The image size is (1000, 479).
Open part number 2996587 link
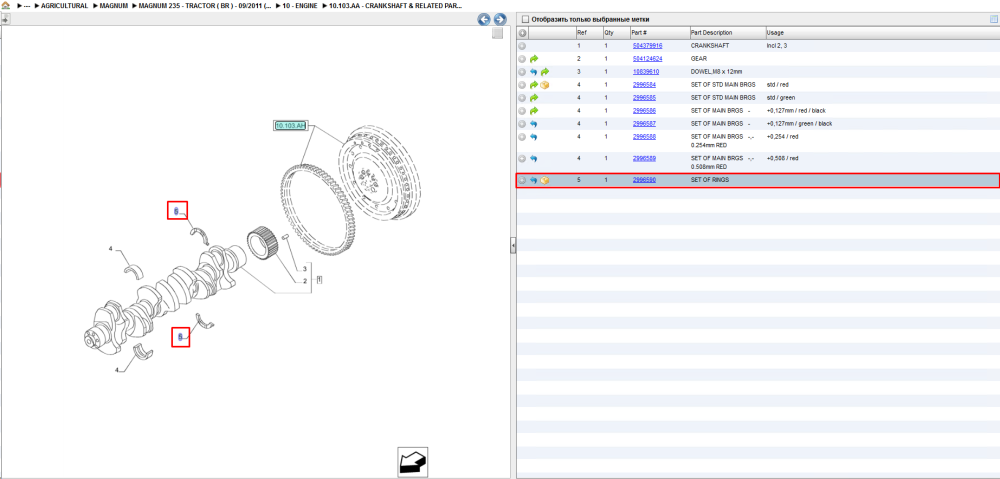point(644,124)
